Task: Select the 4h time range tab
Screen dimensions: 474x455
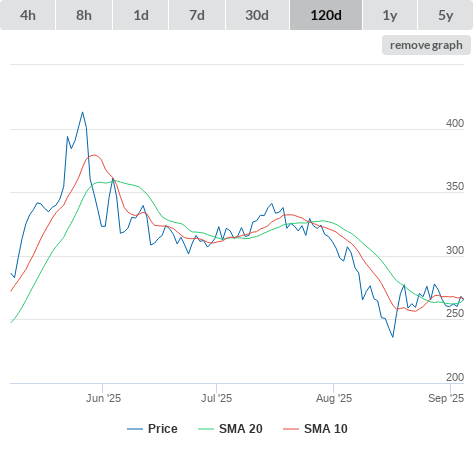Action: click(x=28, y=15)
